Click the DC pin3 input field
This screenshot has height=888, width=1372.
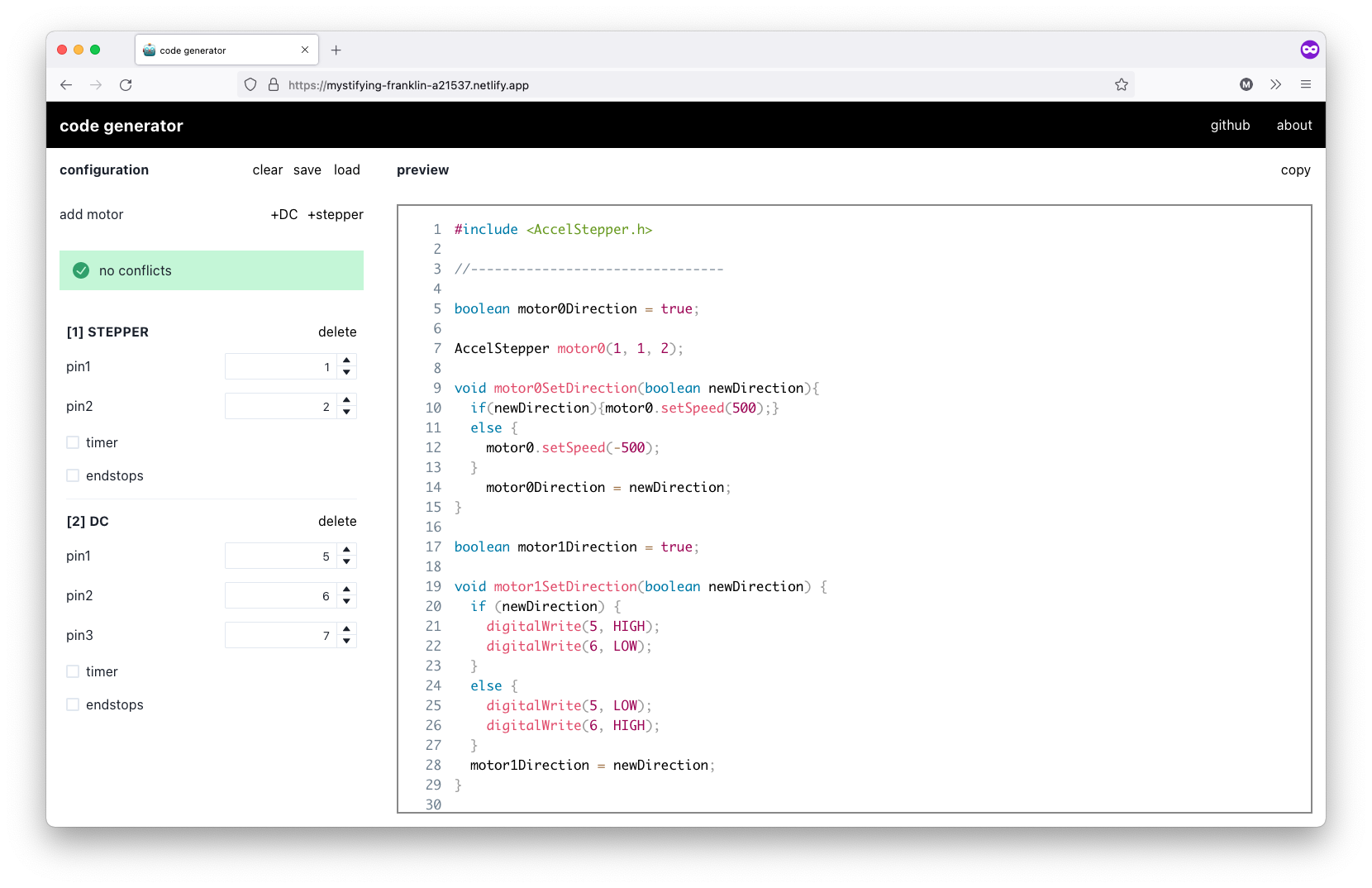click(x=281, y=635)
